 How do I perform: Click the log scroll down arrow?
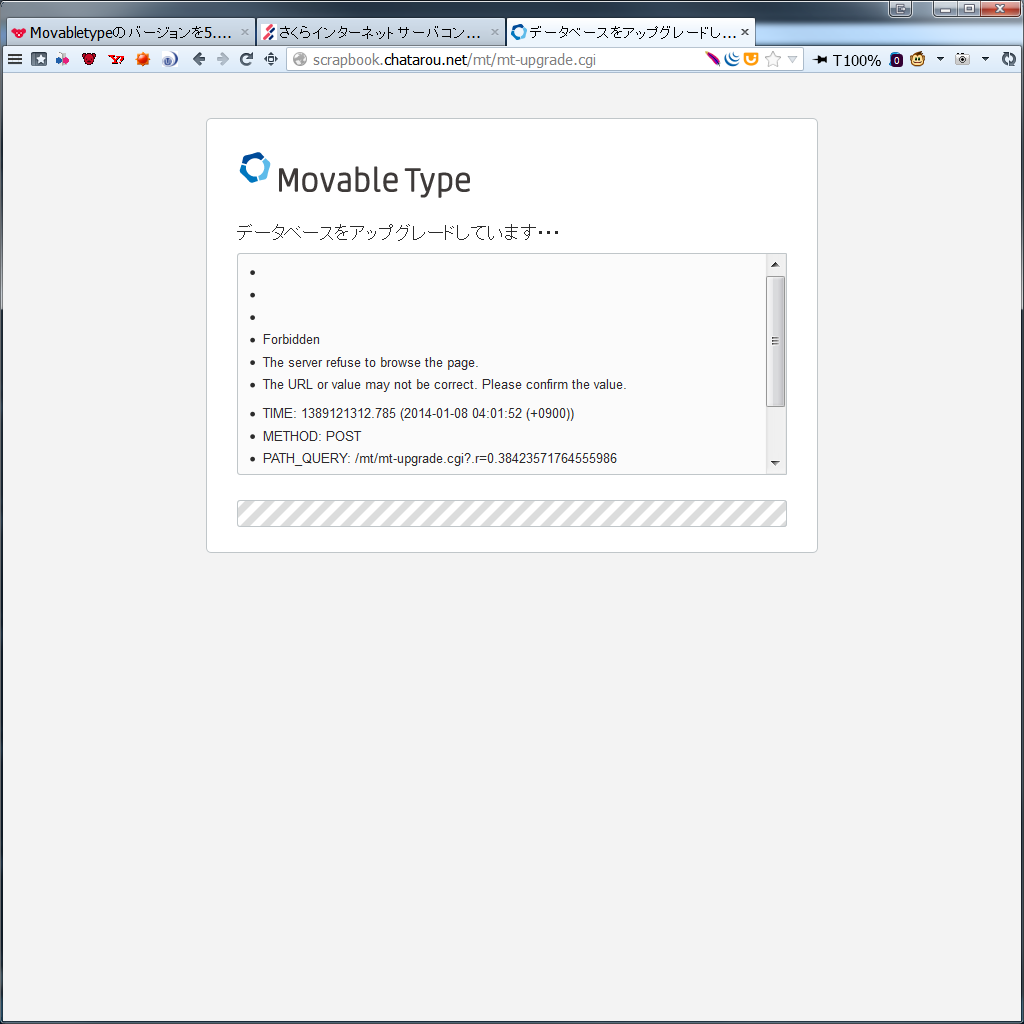(775, 463)
